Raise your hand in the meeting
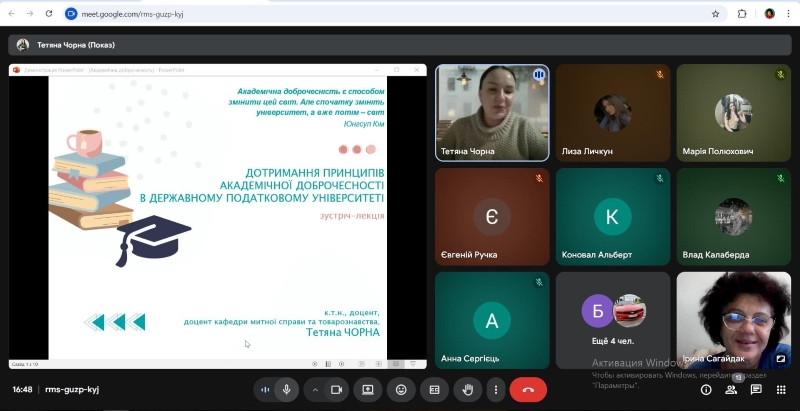This screenshot has height=411, width=800. click(467, 389)
